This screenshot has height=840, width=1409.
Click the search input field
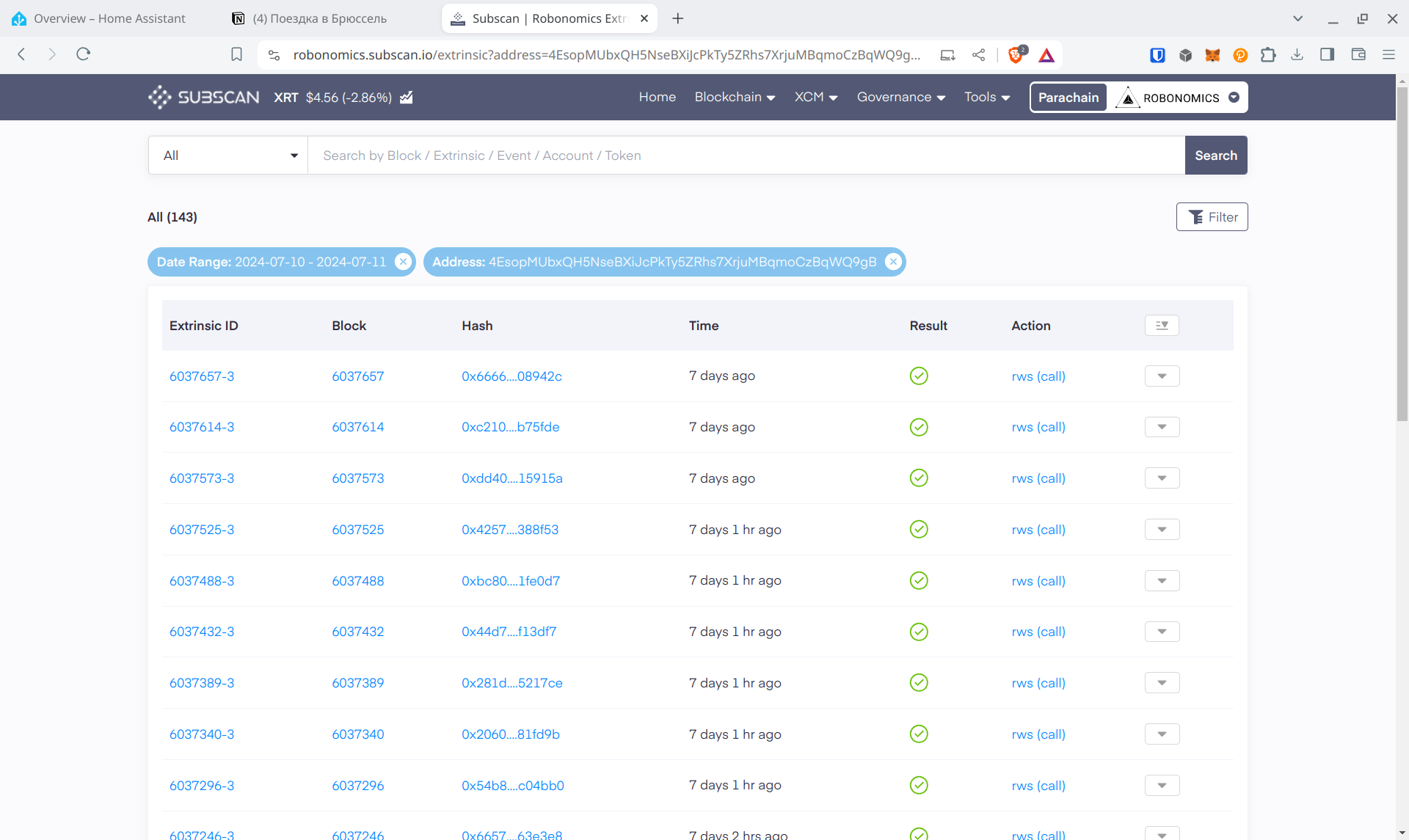(x=746, y=156)
